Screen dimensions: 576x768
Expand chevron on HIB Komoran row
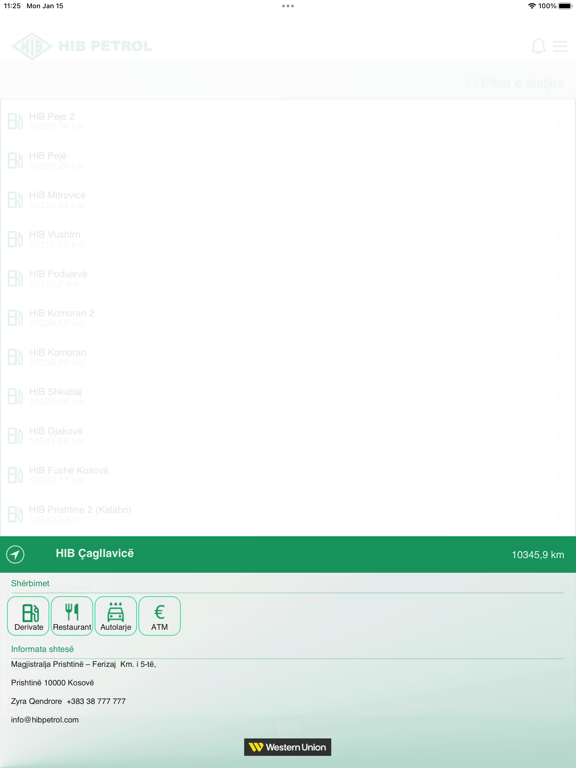(558, 357)
